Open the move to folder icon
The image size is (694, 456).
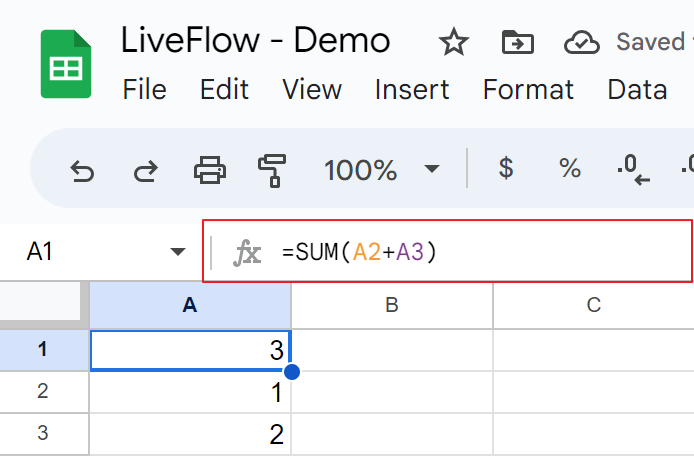tap(517, 42)
